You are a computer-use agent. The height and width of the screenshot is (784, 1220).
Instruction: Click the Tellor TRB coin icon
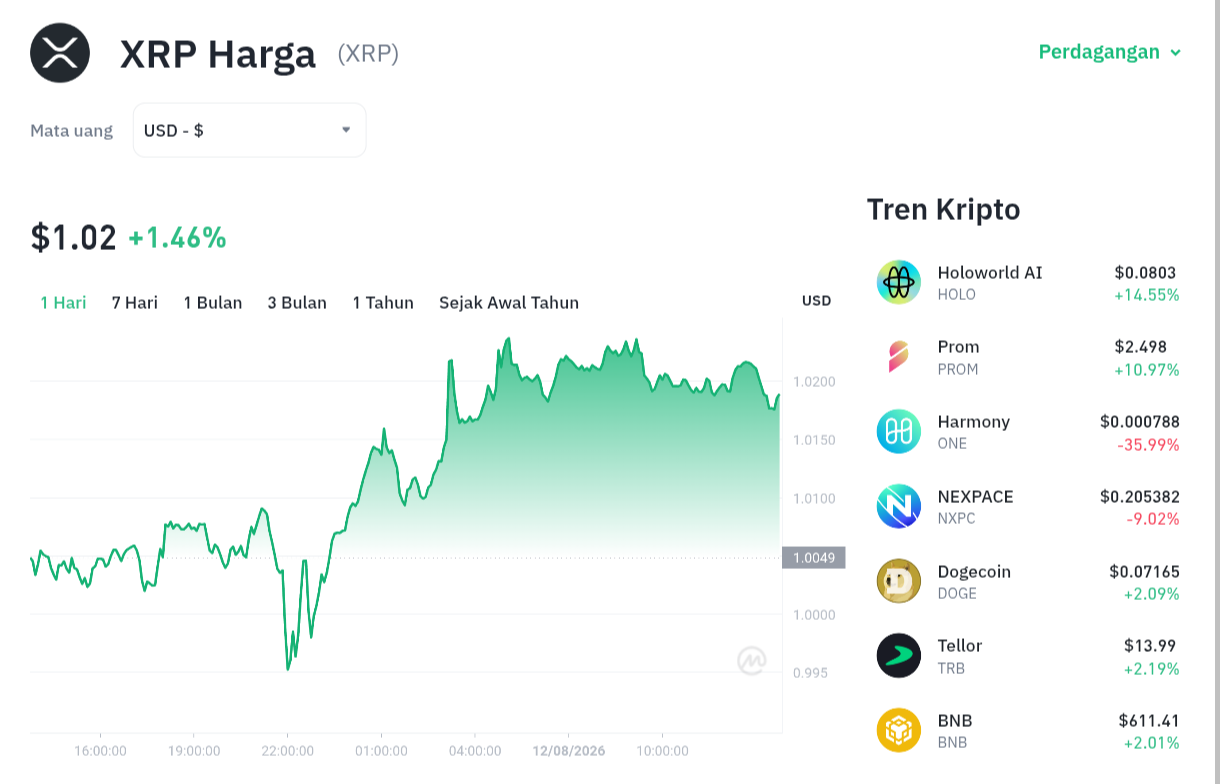pyautogui.click(x=899, y=656)
